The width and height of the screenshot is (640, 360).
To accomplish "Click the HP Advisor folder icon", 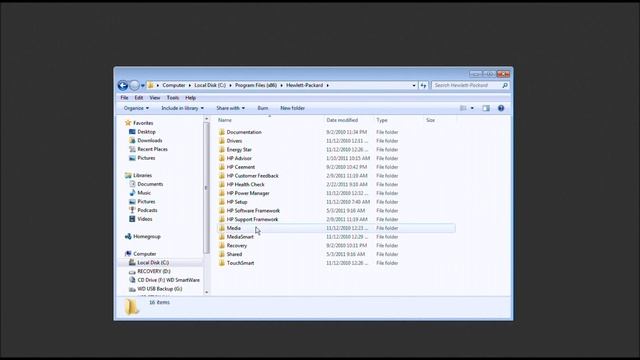I will coord(222,158).
